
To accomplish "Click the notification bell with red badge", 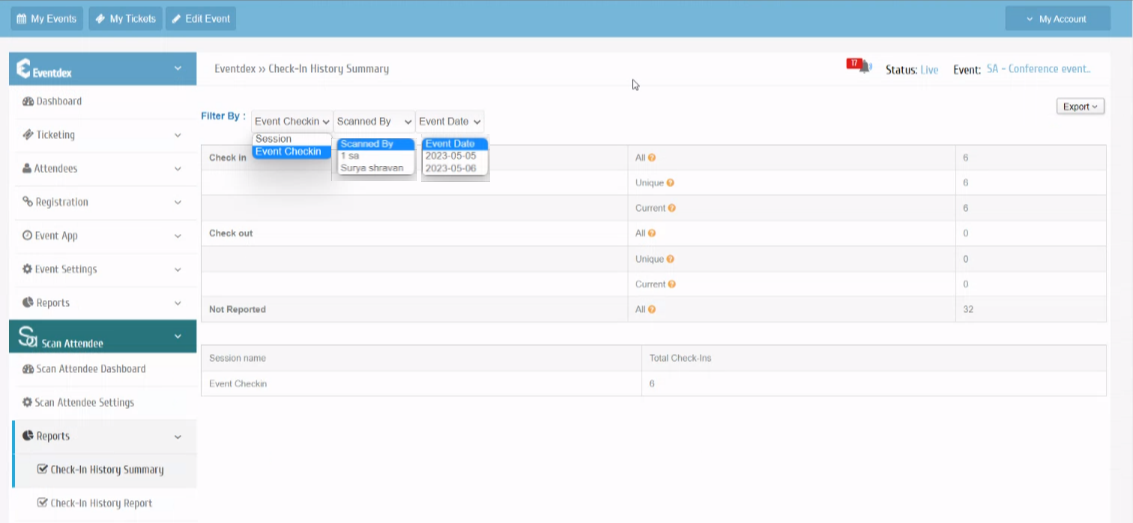I will 858,66.
